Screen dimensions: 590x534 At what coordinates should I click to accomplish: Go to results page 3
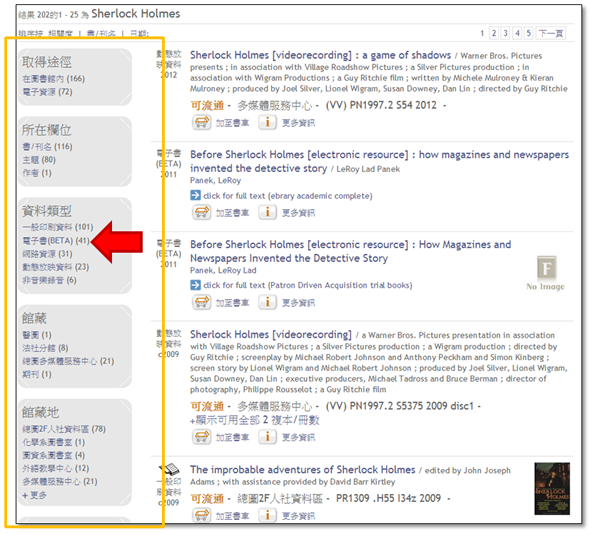tap(505, 33)
